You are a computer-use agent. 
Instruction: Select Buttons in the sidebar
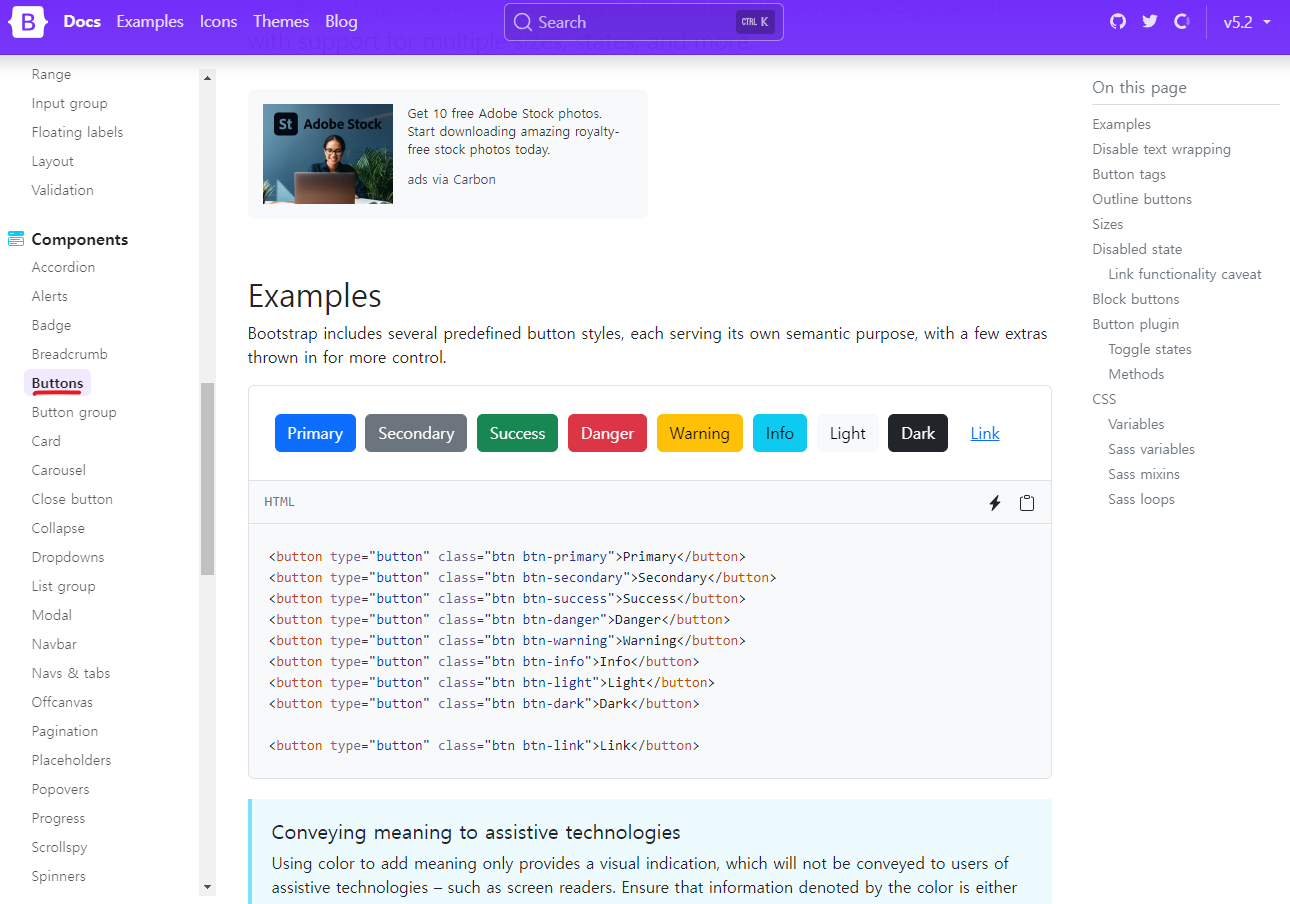point(57,383)
